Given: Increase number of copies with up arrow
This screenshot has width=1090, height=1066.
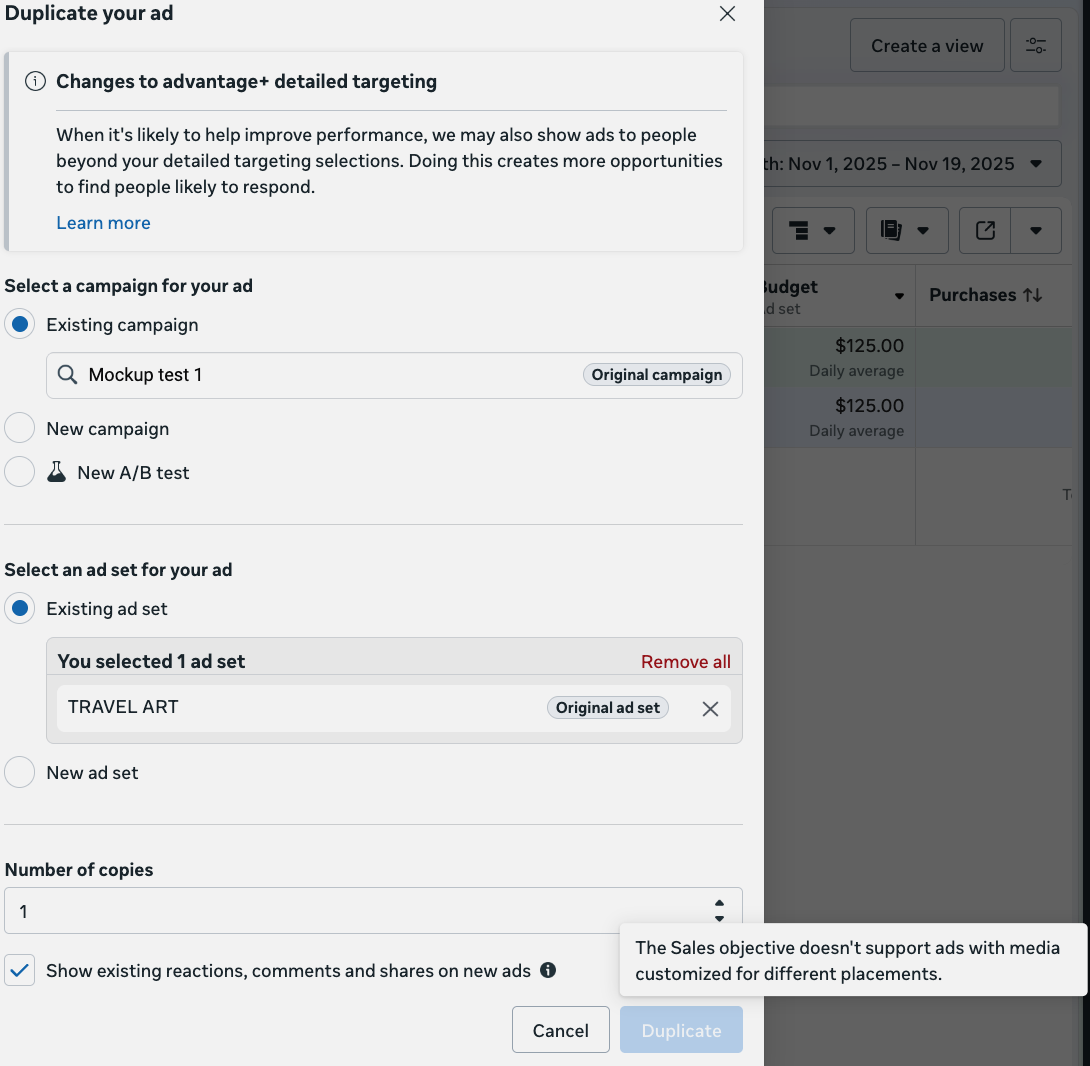Looking at the screenshot, I should point(719,903).
